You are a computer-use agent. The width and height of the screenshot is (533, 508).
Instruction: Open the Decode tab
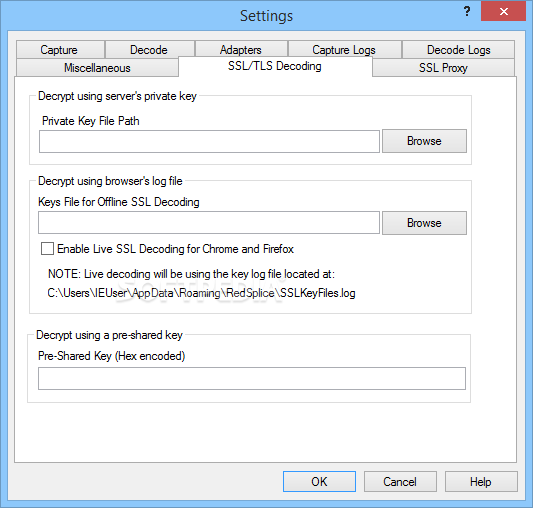click(150, 50)
